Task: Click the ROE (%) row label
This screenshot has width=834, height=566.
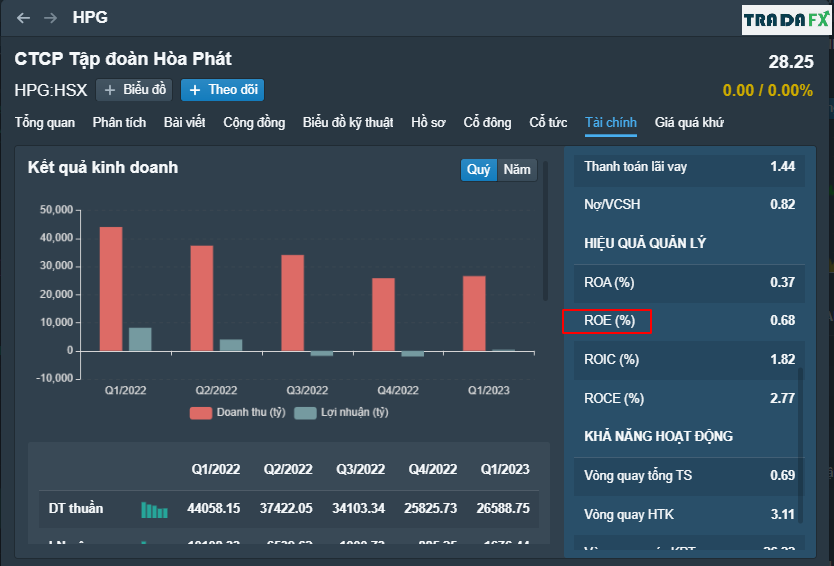Action: coord(610,321)
